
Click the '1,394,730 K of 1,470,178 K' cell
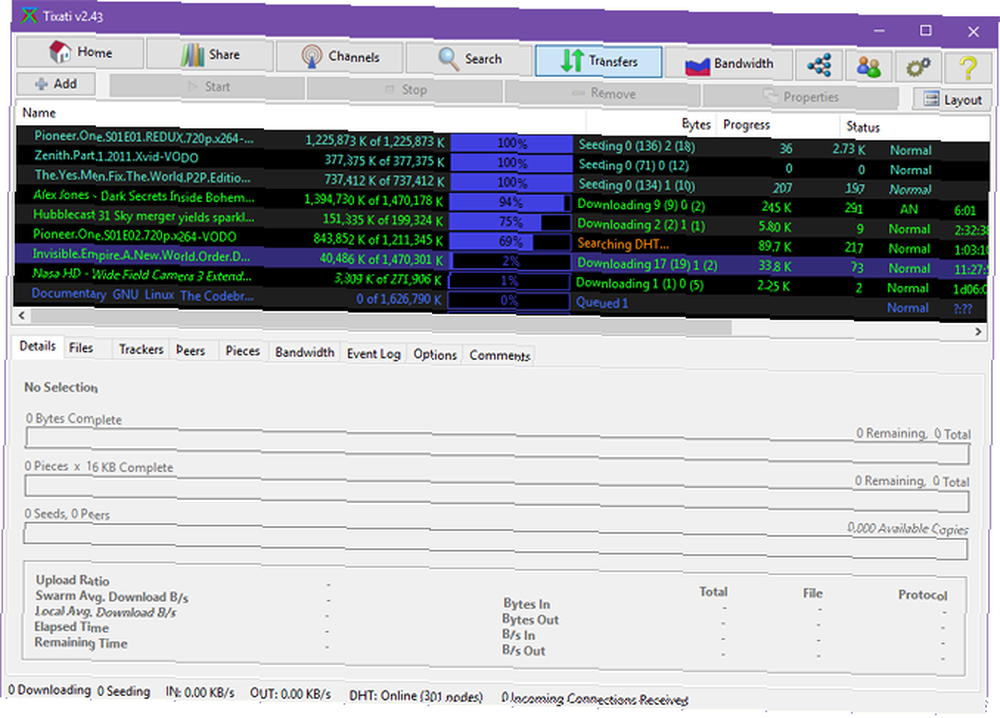pyautogui.click(x=373, y=200)
